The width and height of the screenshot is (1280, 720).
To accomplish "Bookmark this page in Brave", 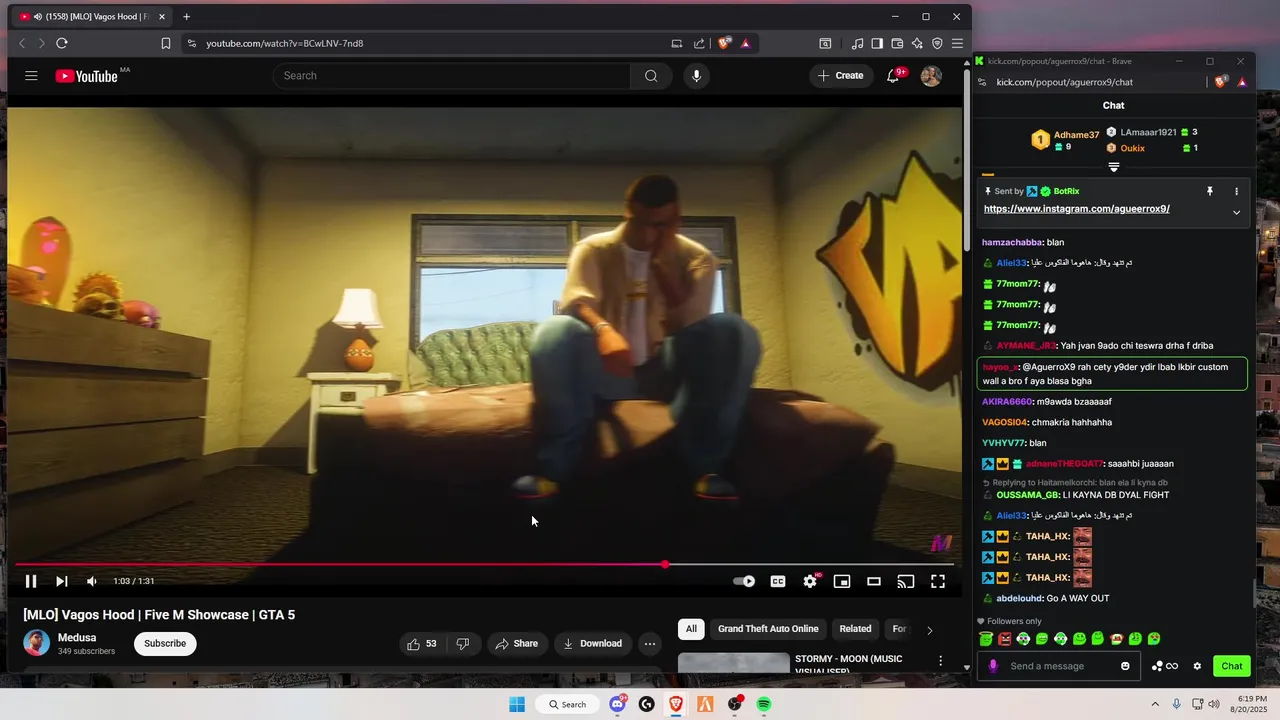I will tap(166, 43).
